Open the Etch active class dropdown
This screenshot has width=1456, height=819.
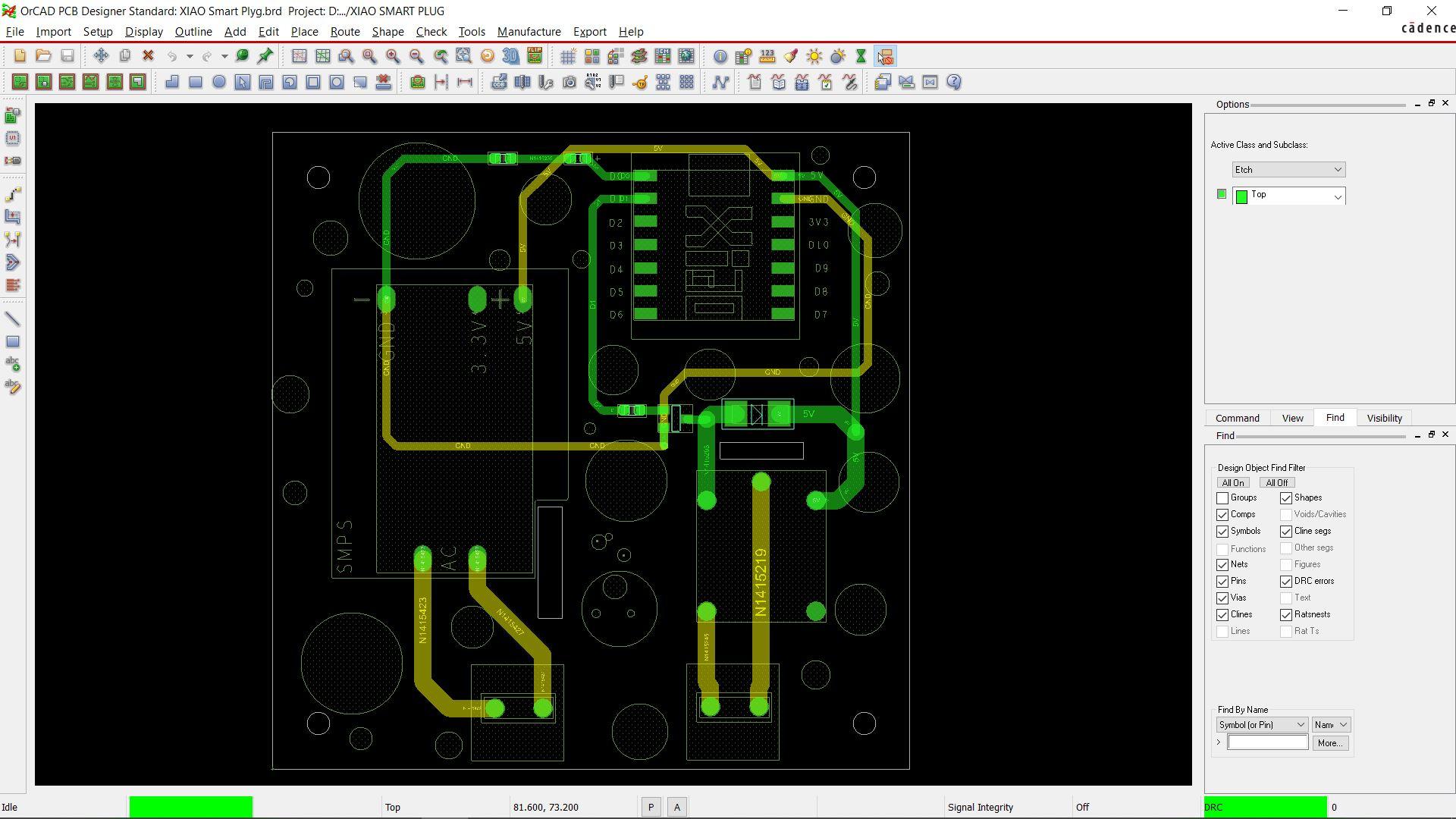coord(1288,170)
